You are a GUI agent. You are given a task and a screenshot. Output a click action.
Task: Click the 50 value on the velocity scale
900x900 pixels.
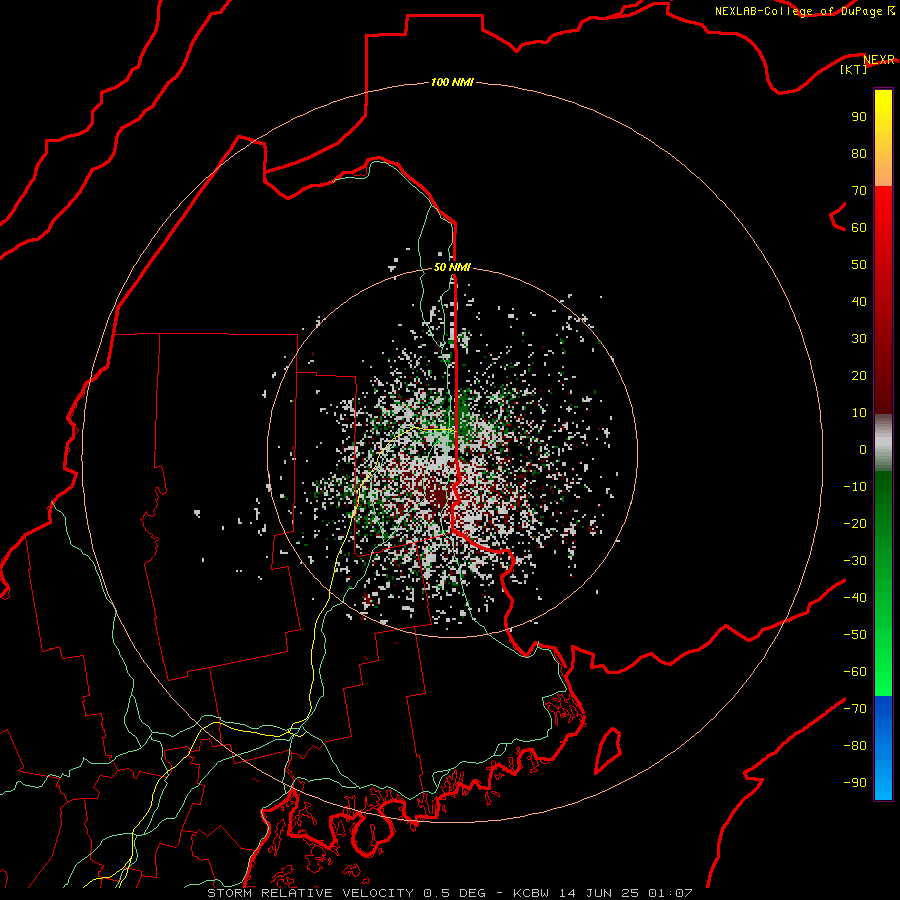[x=859, y=265]
